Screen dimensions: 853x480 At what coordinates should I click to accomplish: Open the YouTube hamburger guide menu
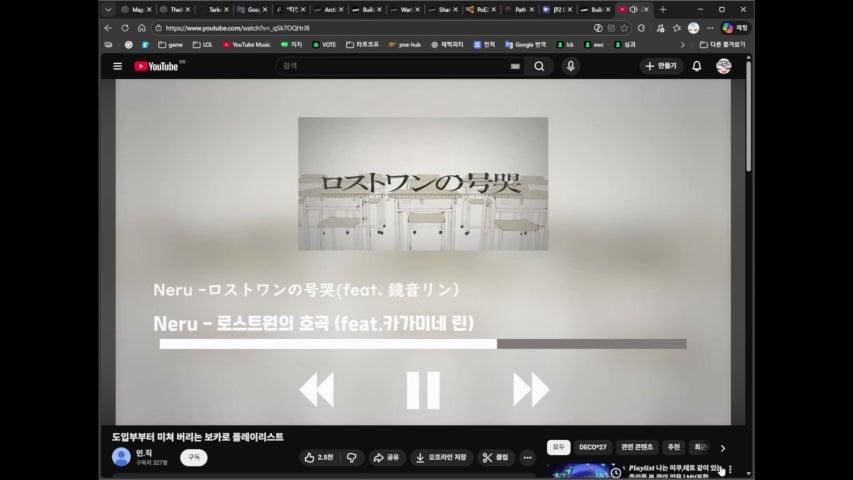click(118, 66)
